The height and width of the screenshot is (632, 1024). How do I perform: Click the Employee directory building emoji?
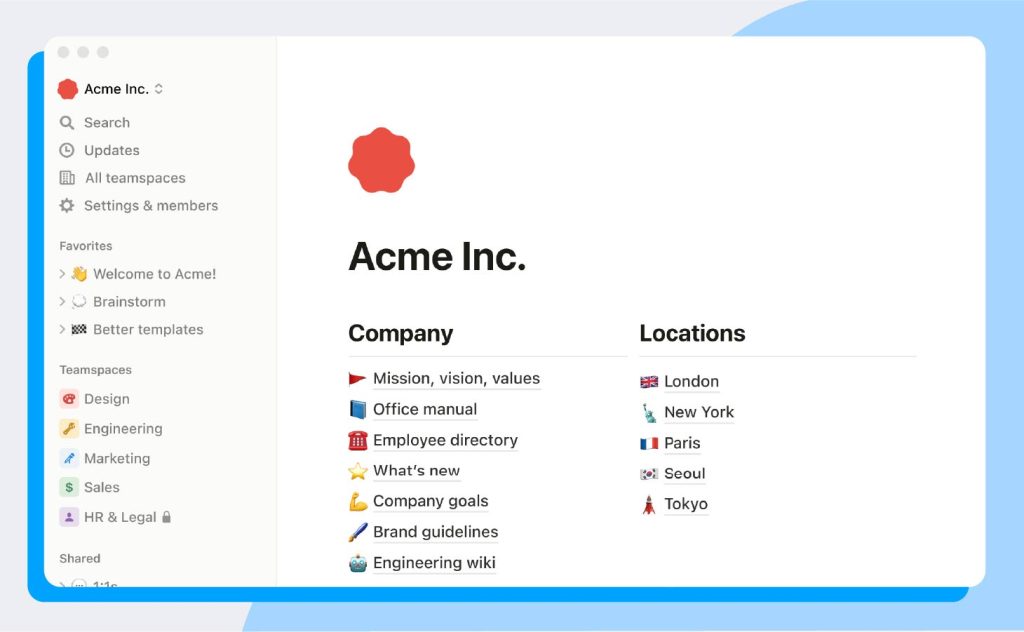358,440
